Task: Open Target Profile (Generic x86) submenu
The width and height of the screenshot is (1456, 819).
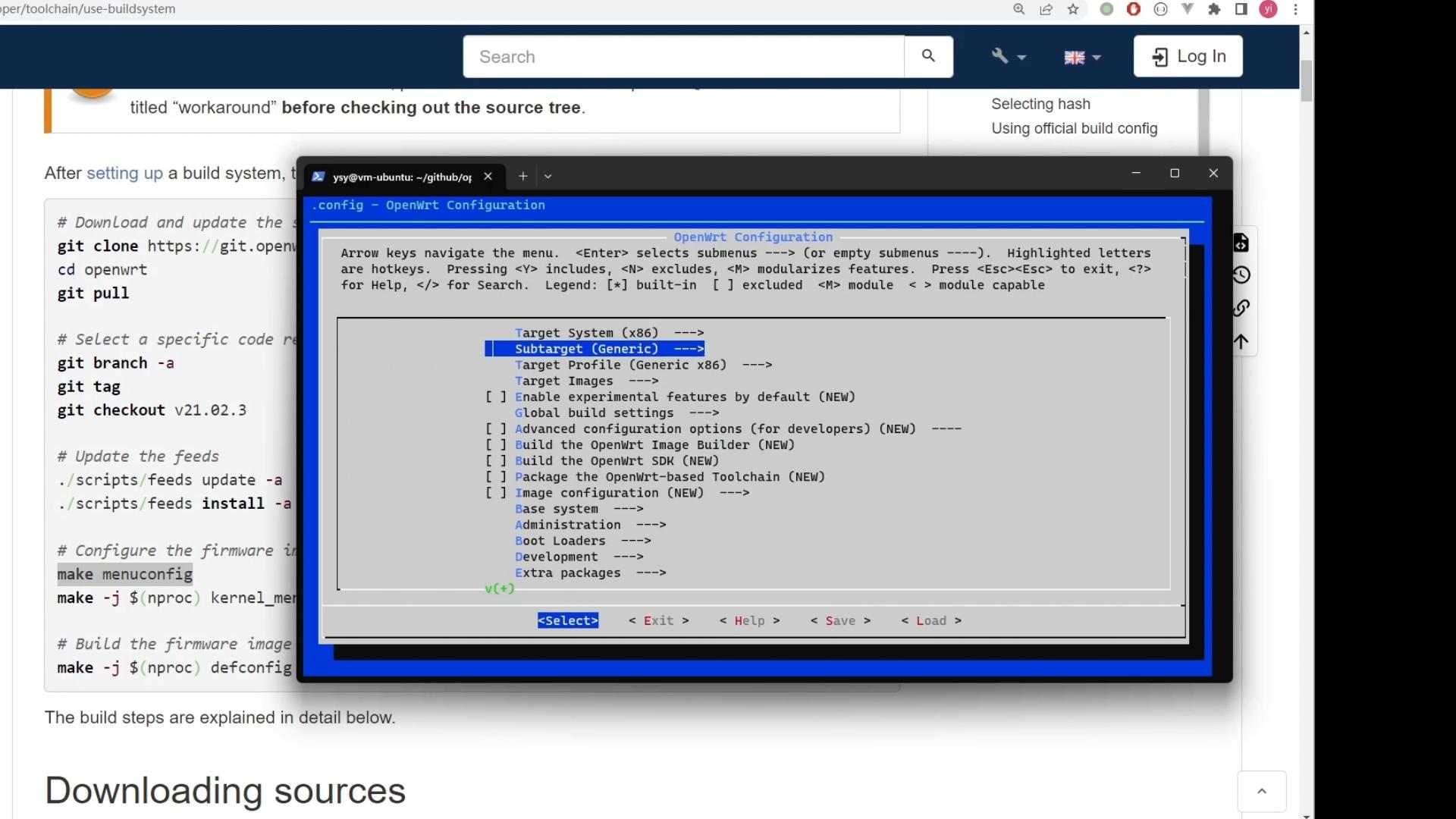Action: tap(643, 365)
